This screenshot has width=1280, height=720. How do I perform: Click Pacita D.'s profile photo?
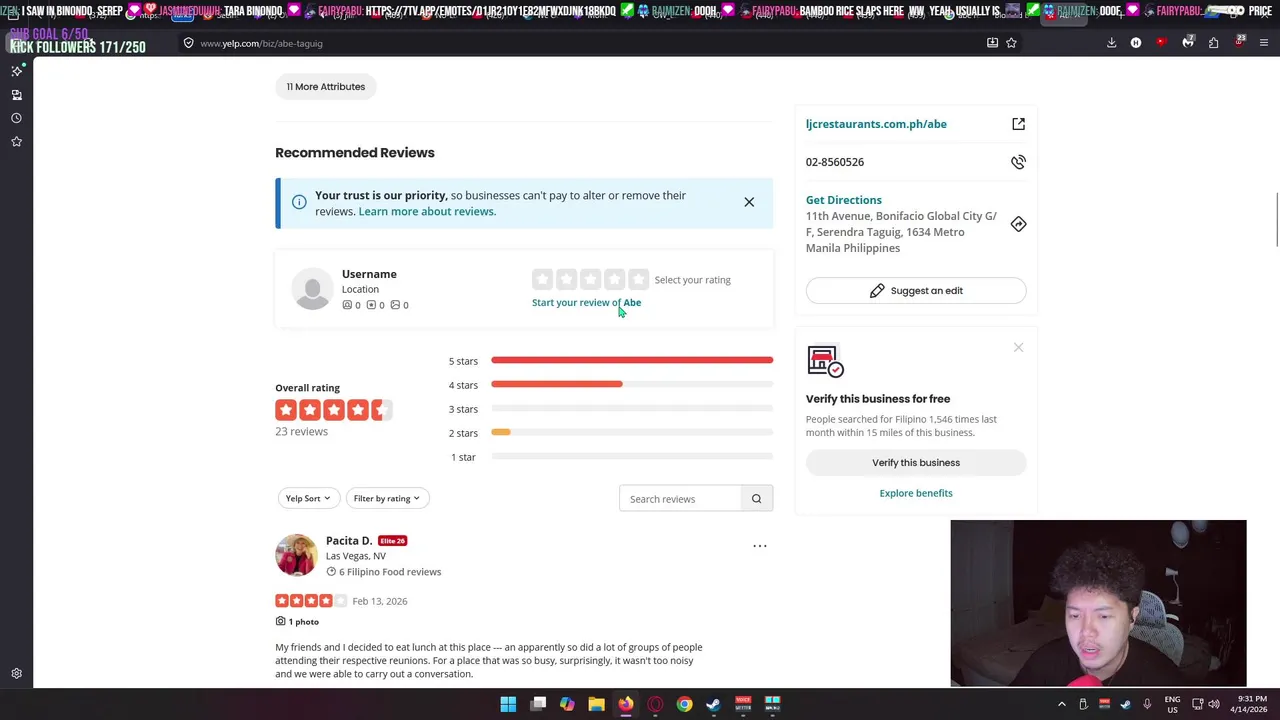296,555
